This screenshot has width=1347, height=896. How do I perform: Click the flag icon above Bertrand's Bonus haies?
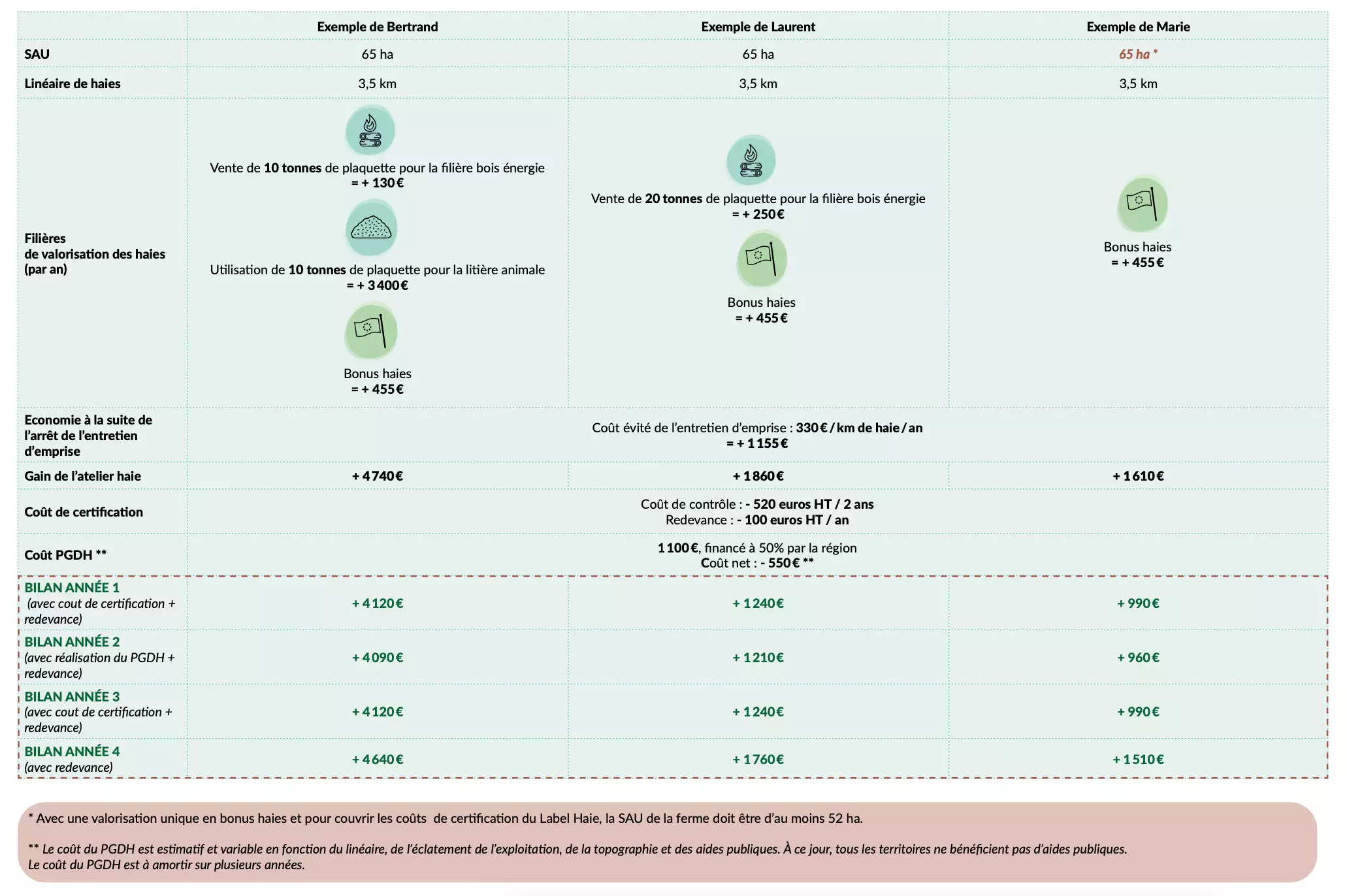pos(371,331)
